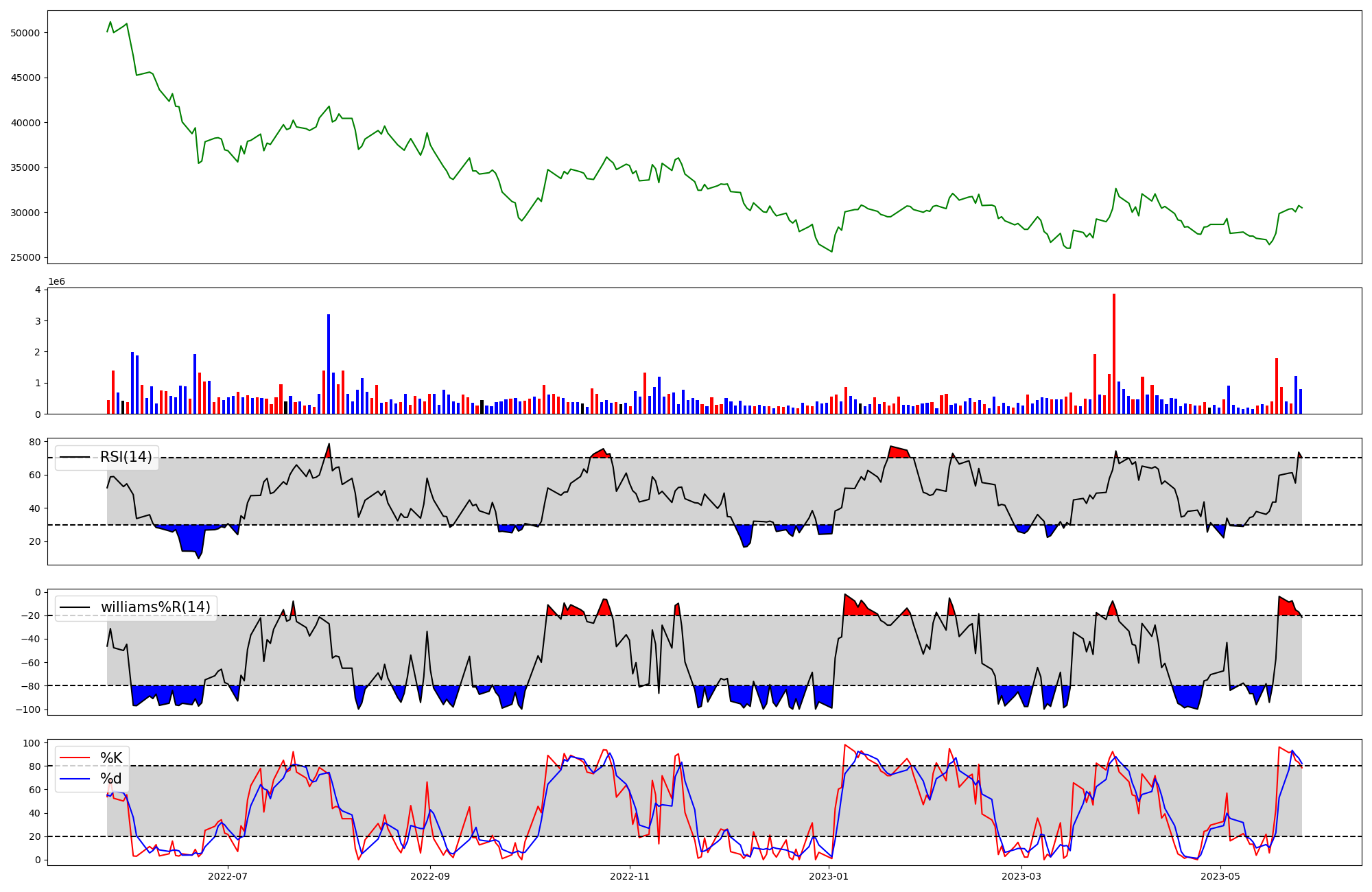Click the 50000 price axis label

click(25, 33)
